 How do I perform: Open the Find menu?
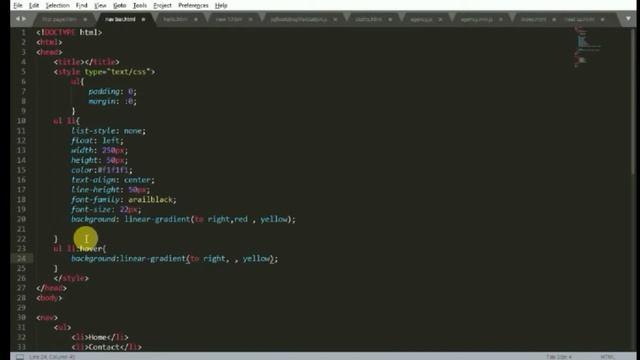click(82, 5)
